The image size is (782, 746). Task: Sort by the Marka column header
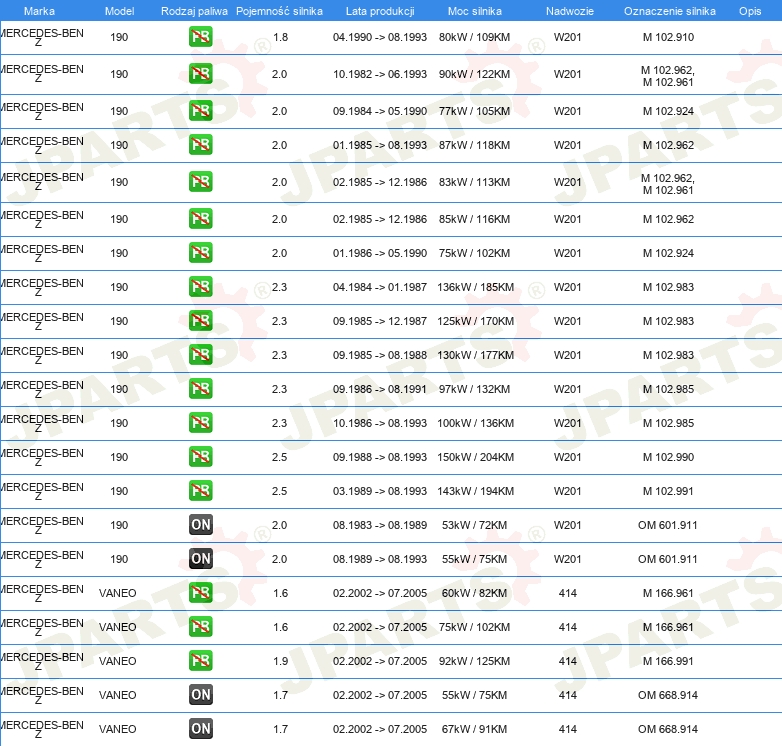tap(39, 10)
